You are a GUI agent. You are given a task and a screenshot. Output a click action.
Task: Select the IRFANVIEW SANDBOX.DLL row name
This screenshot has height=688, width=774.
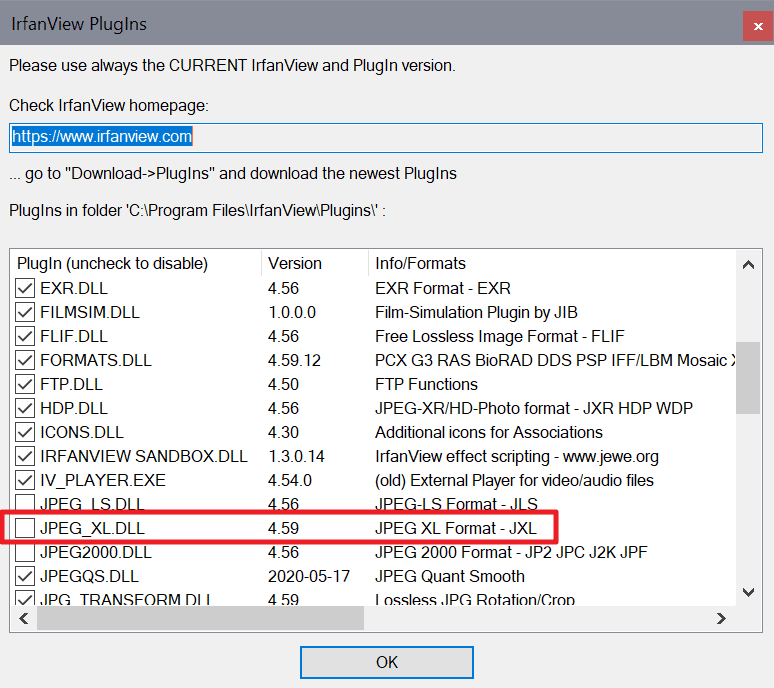click(144, 457)
